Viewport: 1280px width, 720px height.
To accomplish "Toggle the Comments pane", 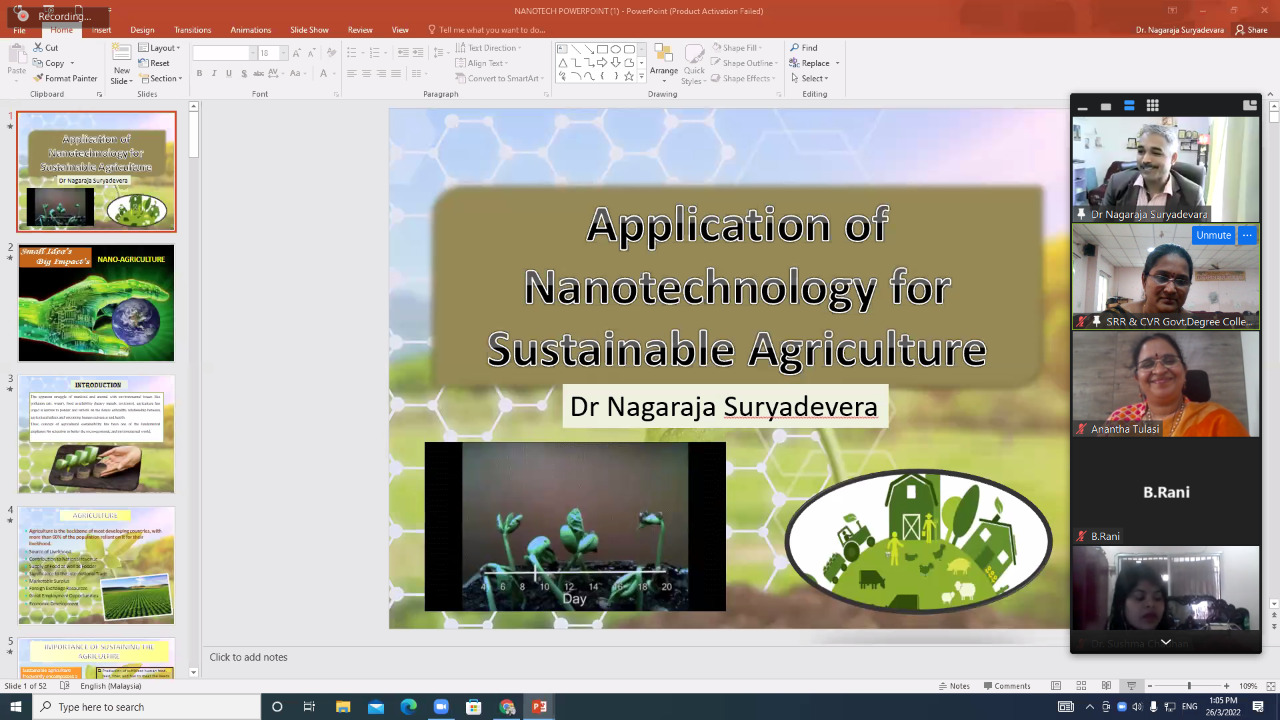I will pyautogui.click(x=1006, y=686).
